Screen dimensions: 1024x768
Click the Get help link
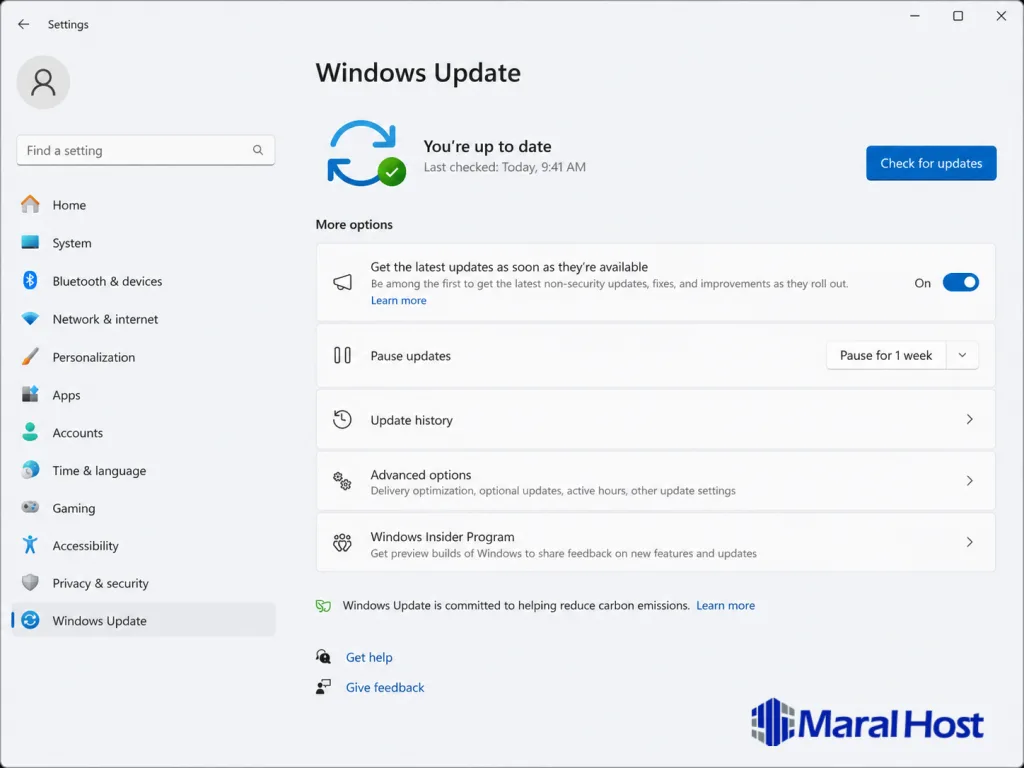click(x=369, y=657)
